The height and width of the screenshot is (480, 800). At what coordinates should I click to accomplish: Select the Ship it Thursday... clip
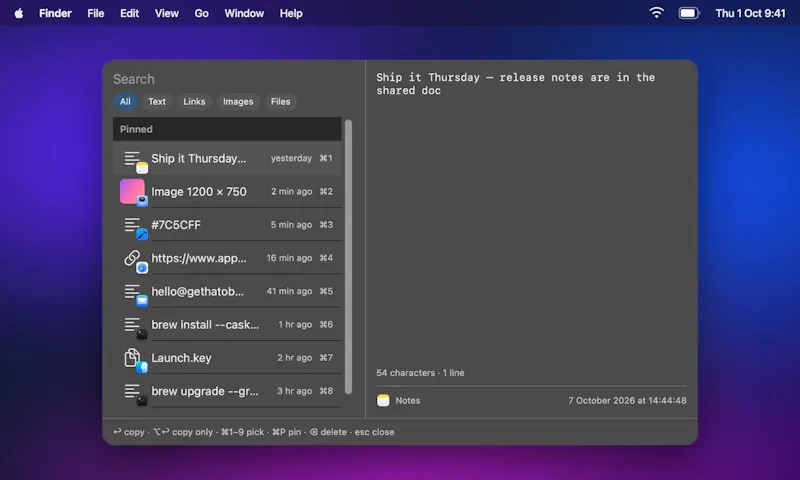click(227, 159)
